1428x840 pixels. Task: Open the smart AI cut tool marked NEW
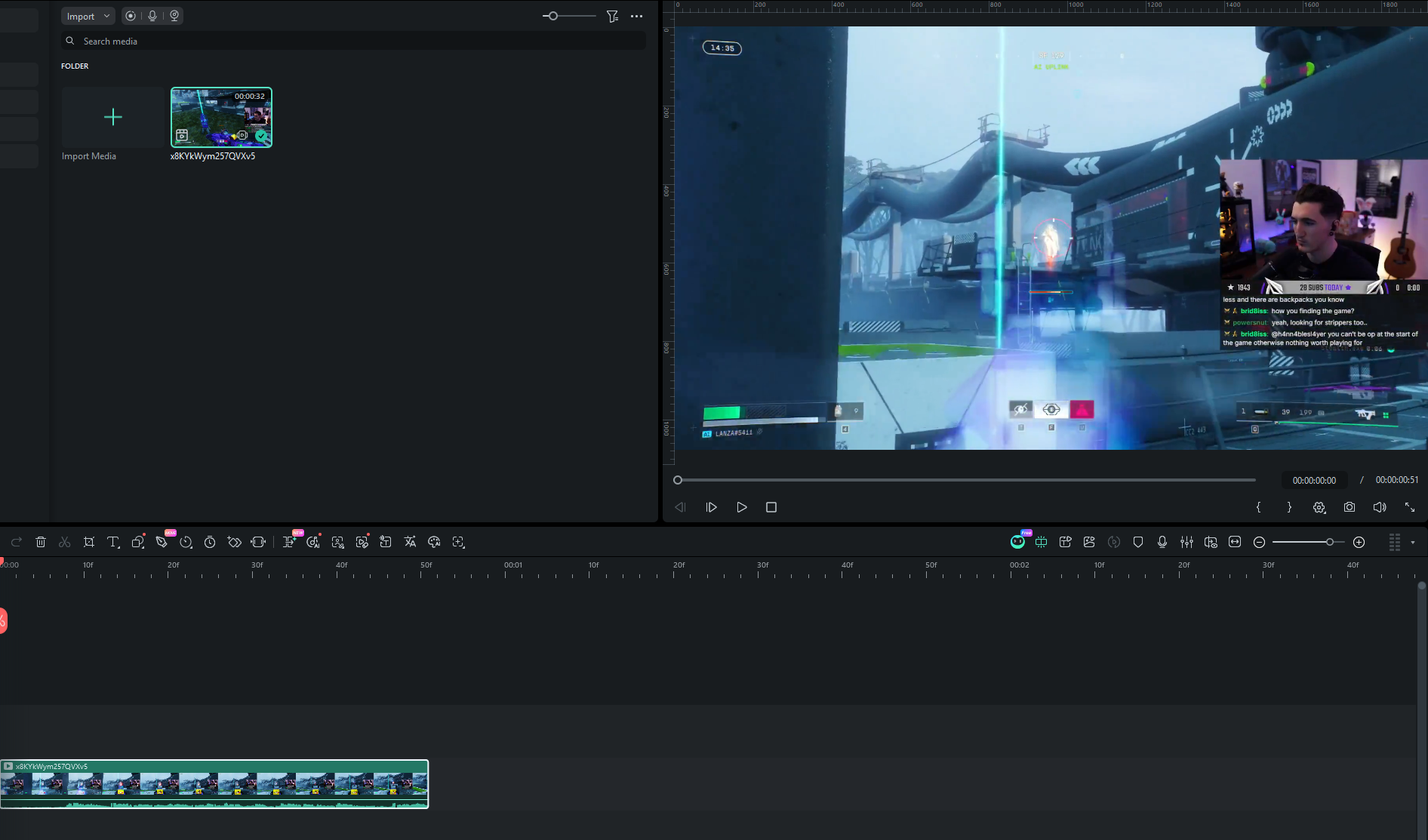click(289, 542)
